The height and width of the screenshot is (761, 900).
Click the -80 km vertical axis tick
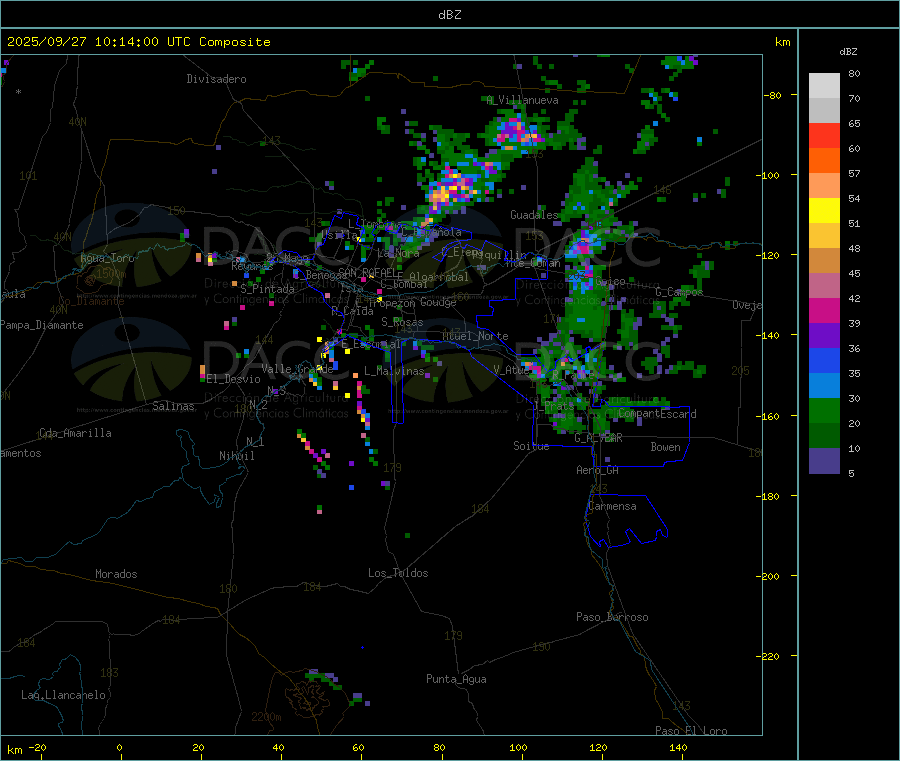click(774, 95)
